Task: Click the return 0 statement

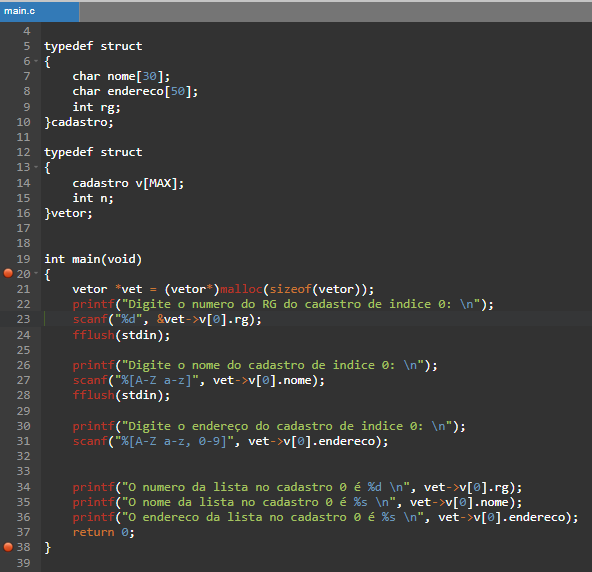Action: [103, 532]
